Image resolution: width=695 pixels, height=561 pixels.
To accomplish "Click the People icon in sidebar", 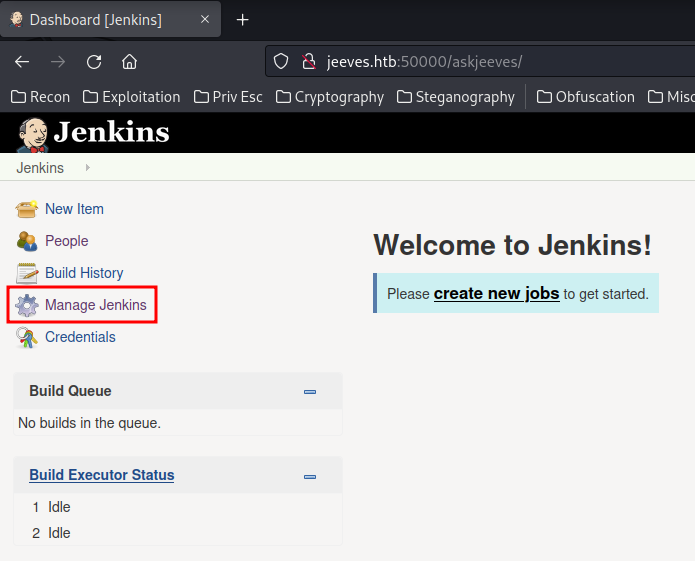I will tap(27, 241).
